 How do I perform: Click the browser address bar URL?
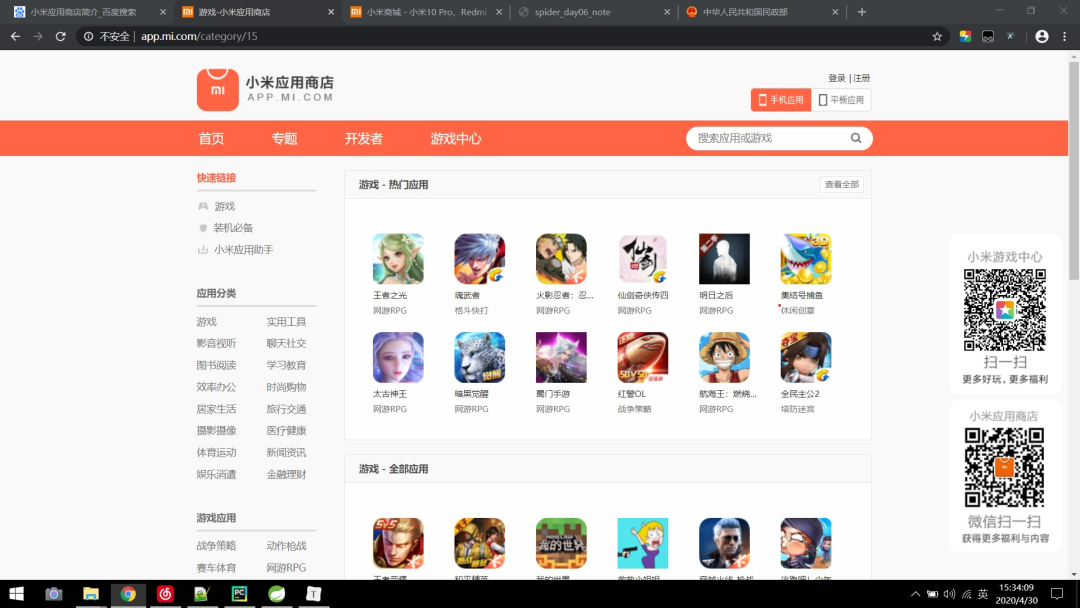pos(199,36)
